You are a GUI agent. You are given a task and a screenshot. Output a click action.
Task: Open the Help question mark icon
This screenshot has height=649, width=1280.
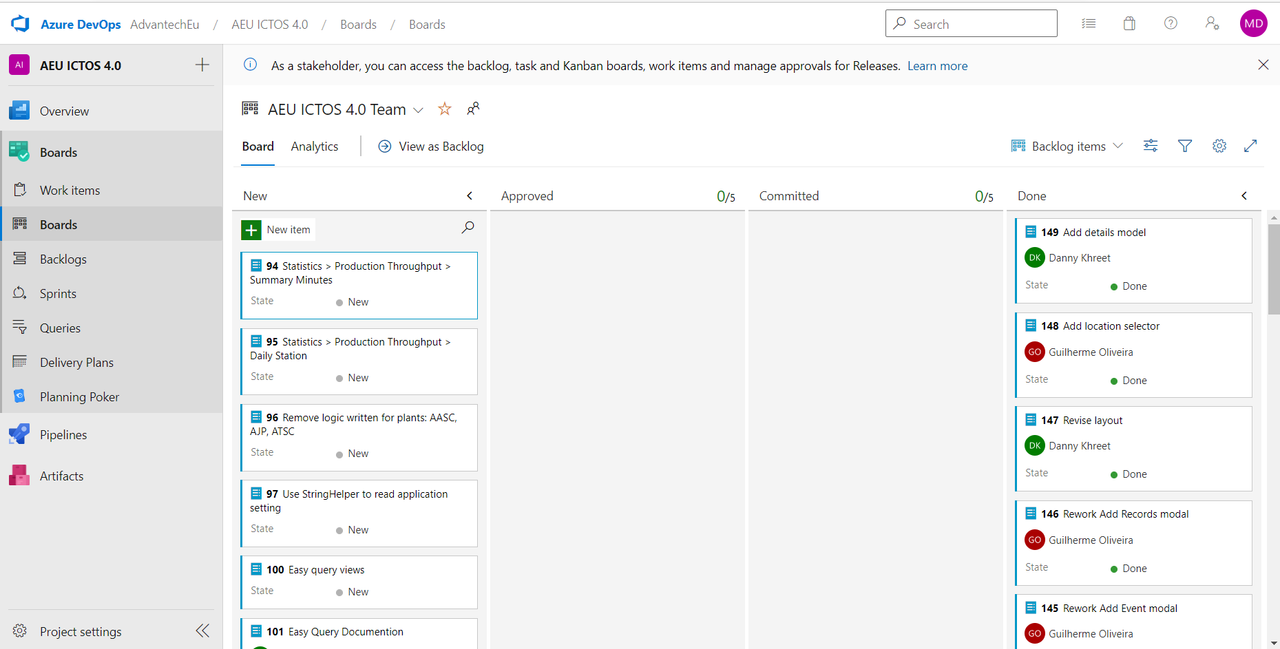(1170, 24)
